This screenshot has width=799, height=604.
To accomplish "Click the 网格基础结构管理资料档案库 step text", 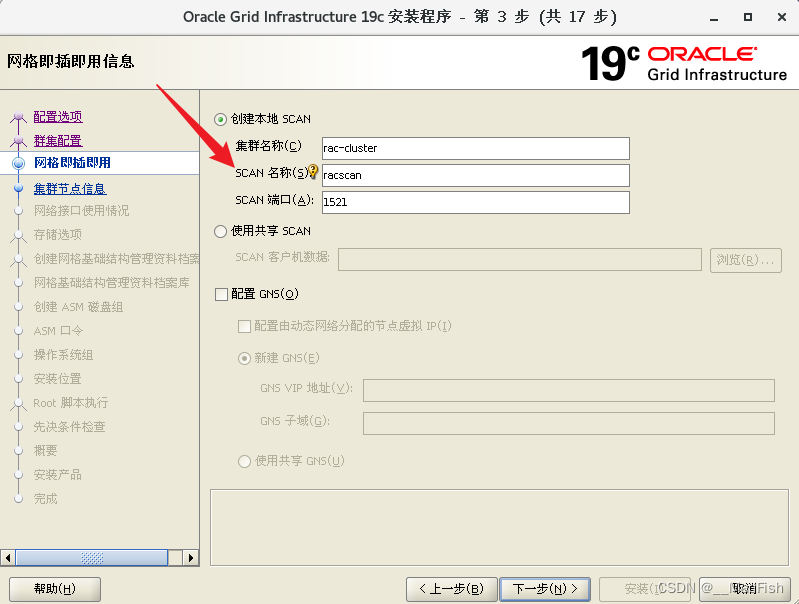I will coord(112,283).
